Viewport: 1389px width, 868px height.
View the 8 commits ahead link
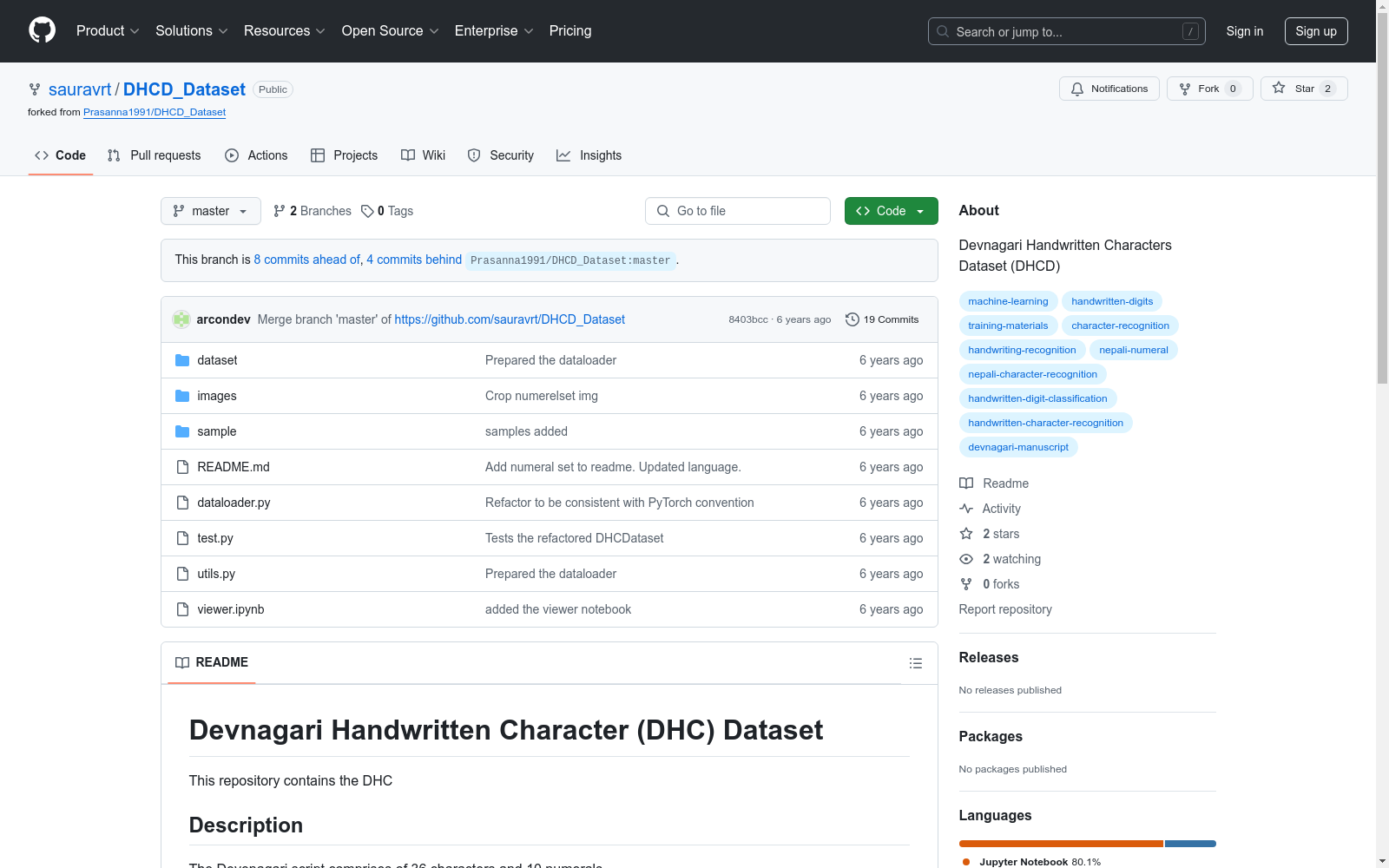coord(306,260)
